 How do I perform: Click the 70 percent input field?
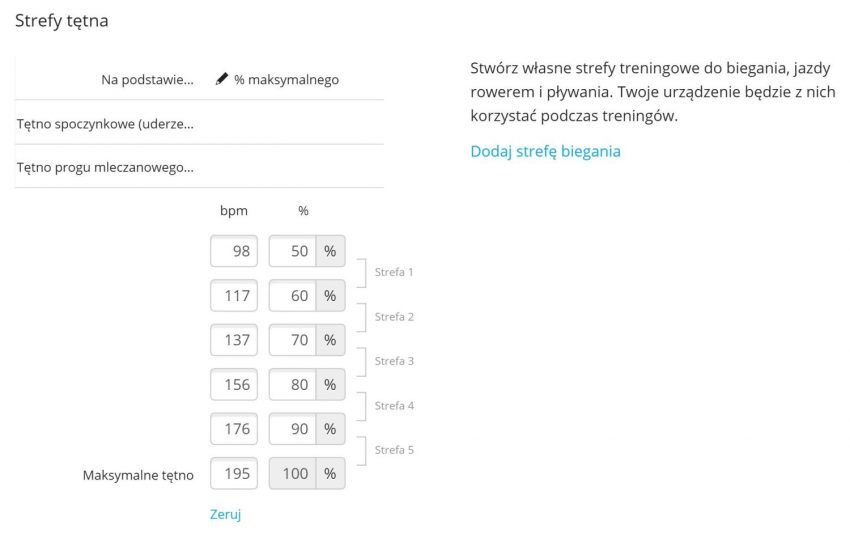click(x=292, y=340)
